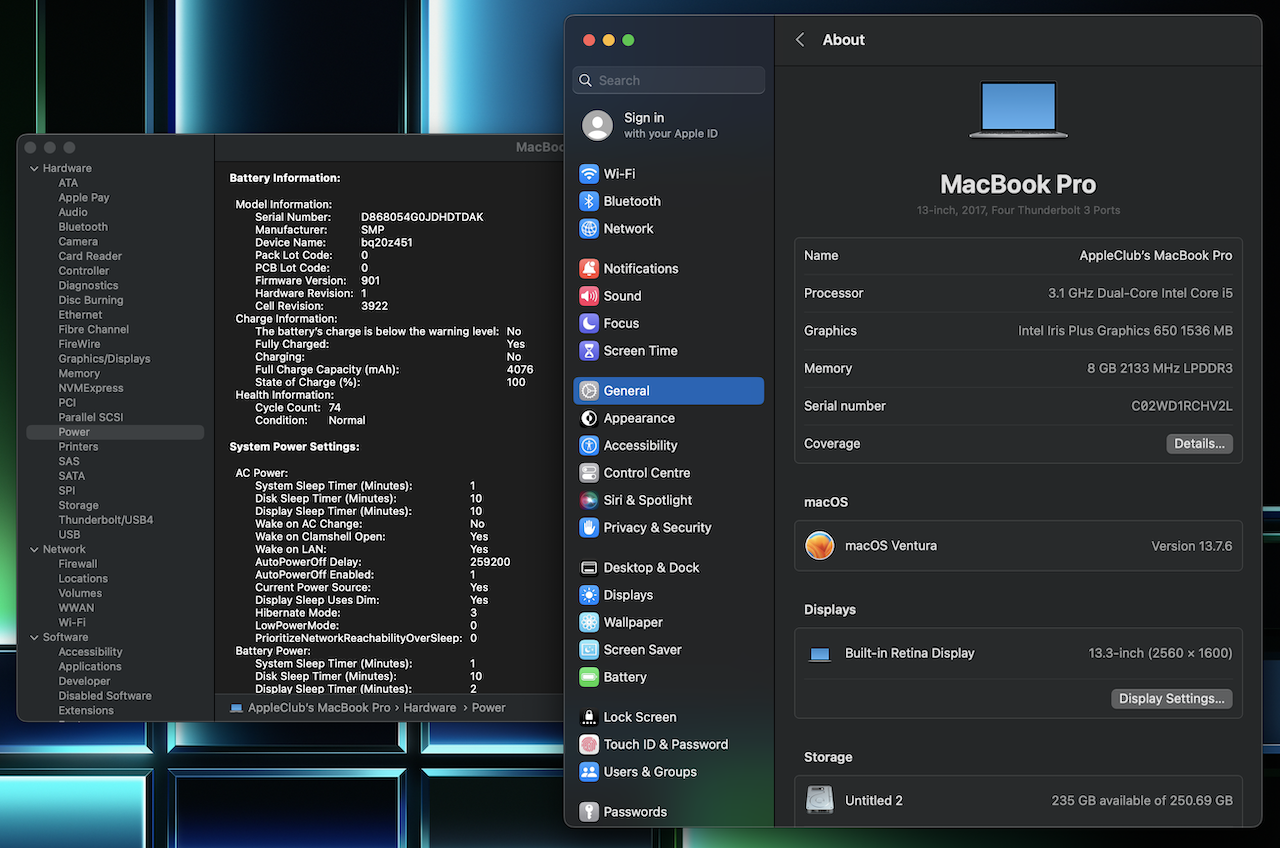Open the Screen Saver icon in Settings
The width and height of the screenshot is (1280, 848).
point(589,650)
